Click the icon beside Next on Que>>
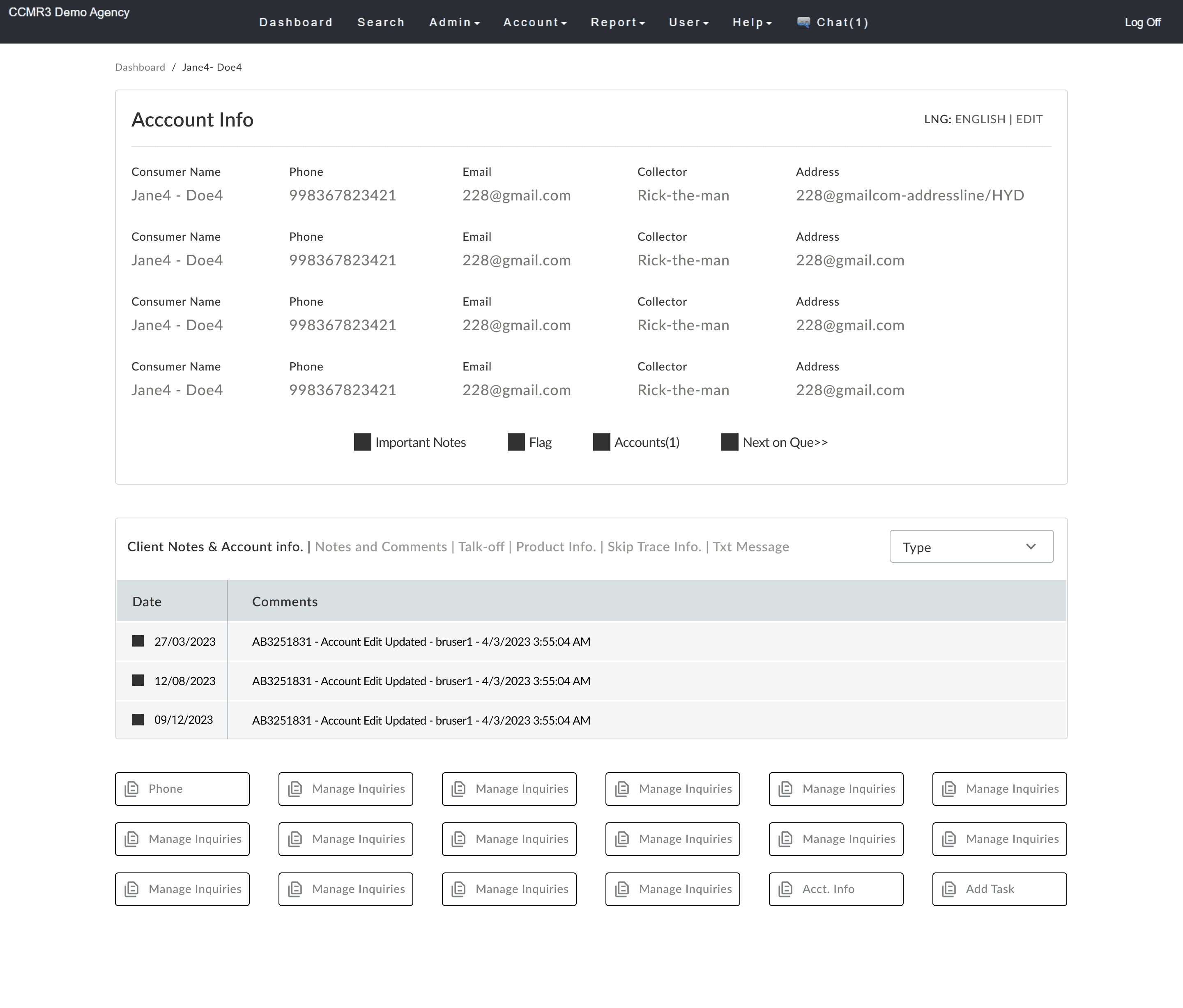 (730, 442)
